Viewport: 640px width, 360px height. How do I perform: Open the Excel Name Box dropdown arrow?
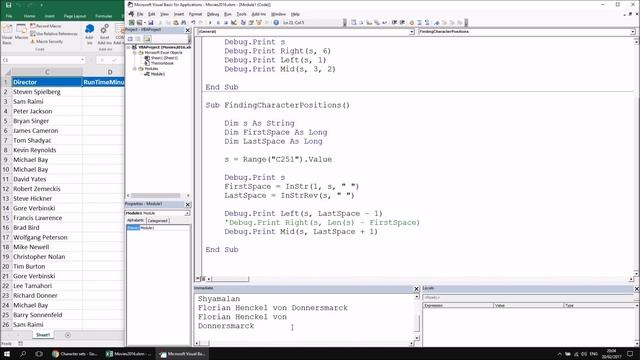(82, 60)
